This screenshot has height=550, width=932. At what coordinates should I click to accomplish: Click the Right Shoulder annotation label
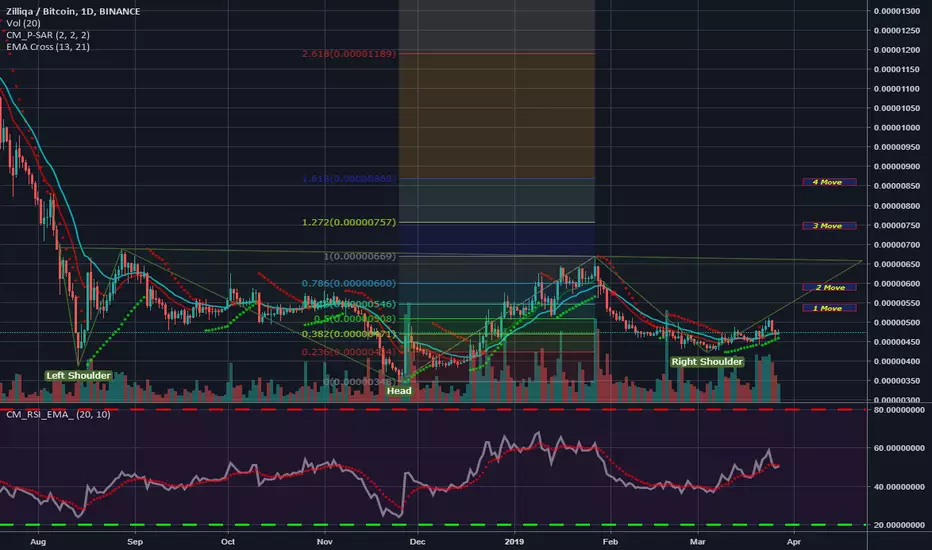(x=707, y=362)
